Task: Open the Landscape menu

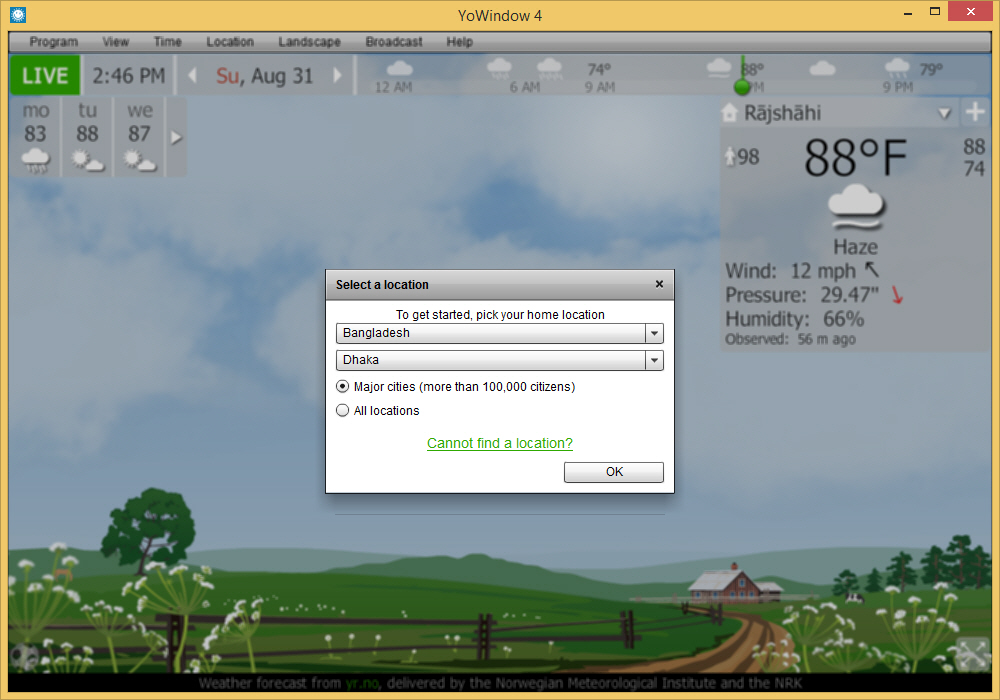Action: pyautogui.click(x=309, y=42)
